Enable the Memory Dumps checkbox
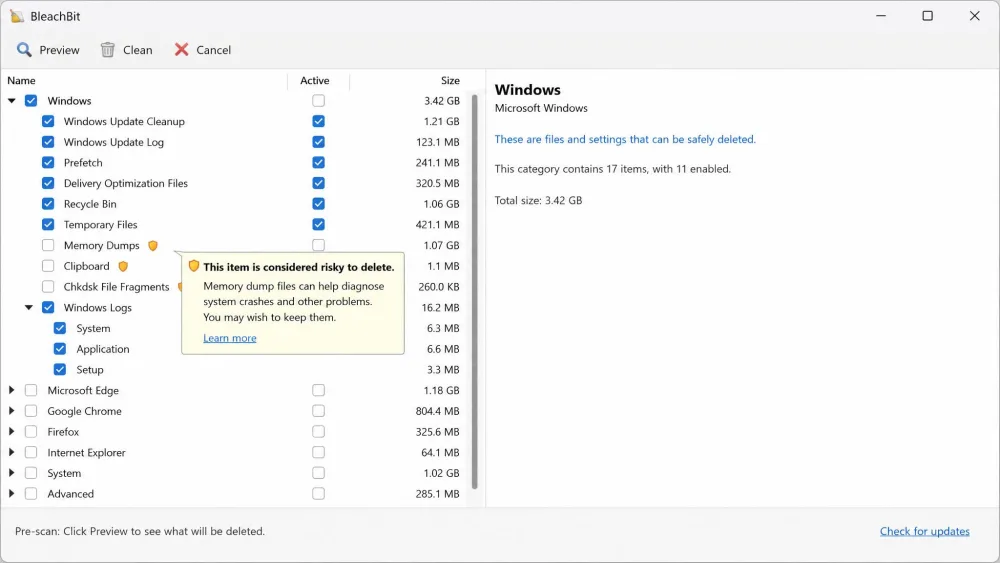The image size is (1000, 563). (48, 245)
